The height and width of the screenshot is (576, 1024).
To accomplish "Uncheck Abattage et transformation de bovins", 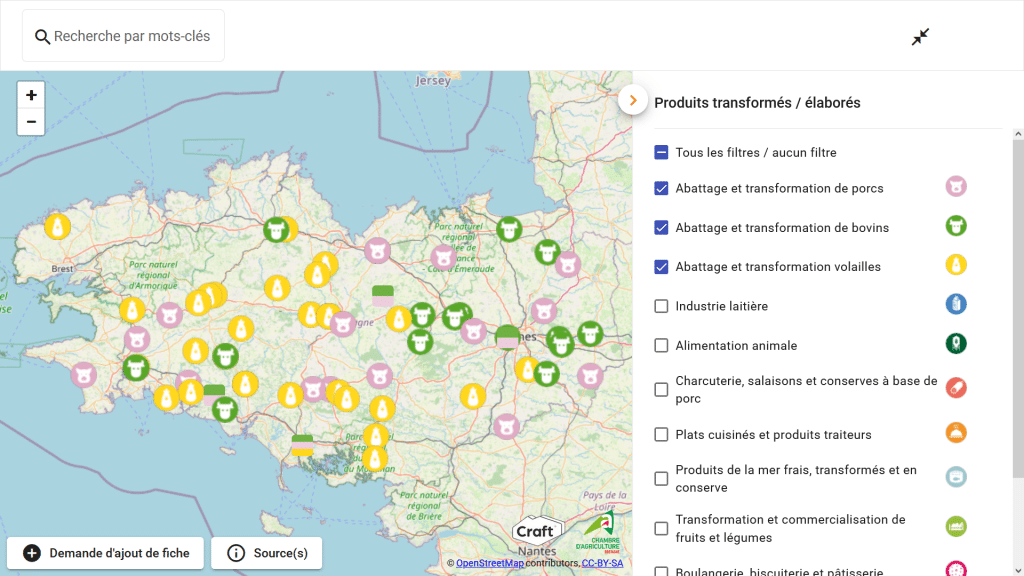I will pos(661,227).
